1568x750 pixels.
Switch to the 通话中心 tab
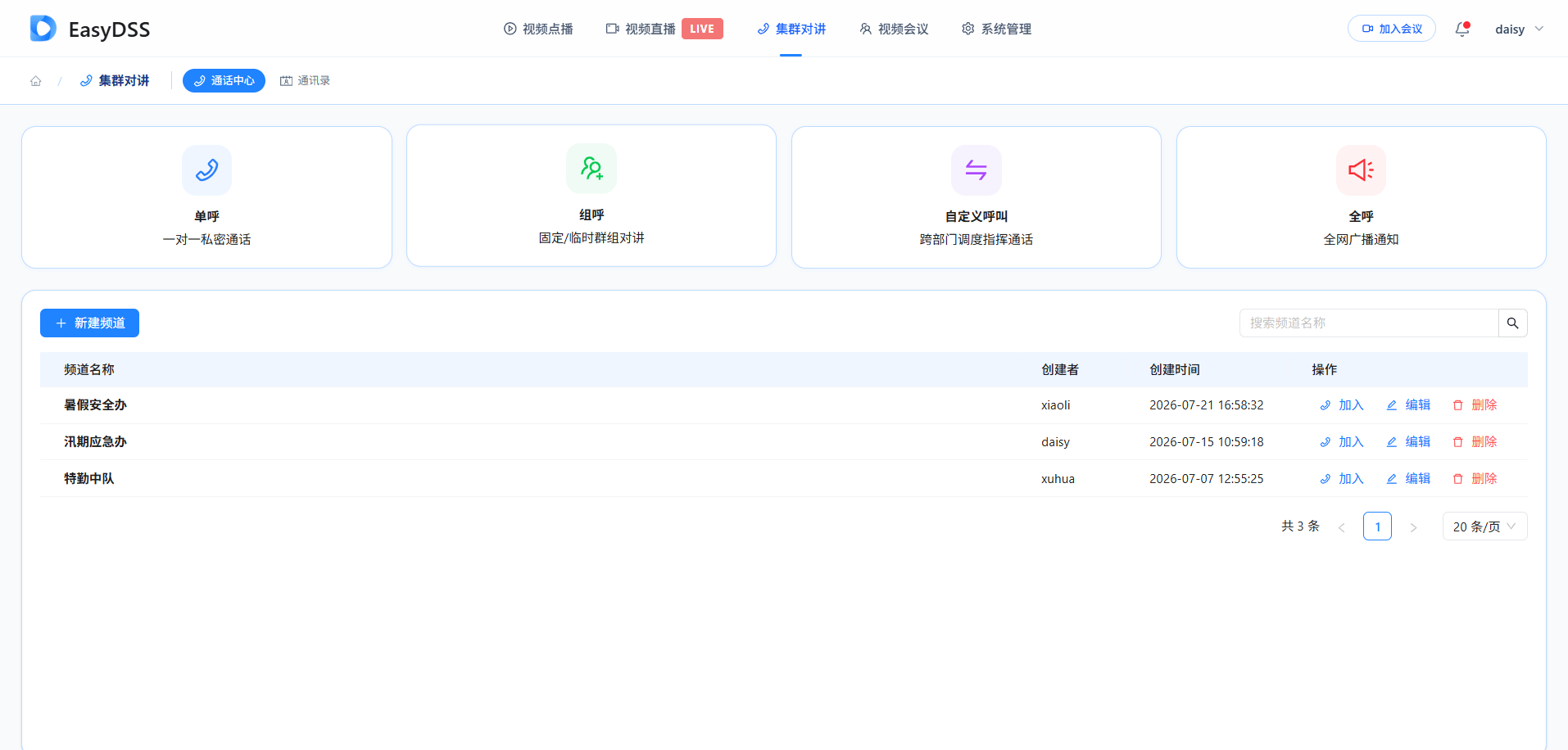224,80
